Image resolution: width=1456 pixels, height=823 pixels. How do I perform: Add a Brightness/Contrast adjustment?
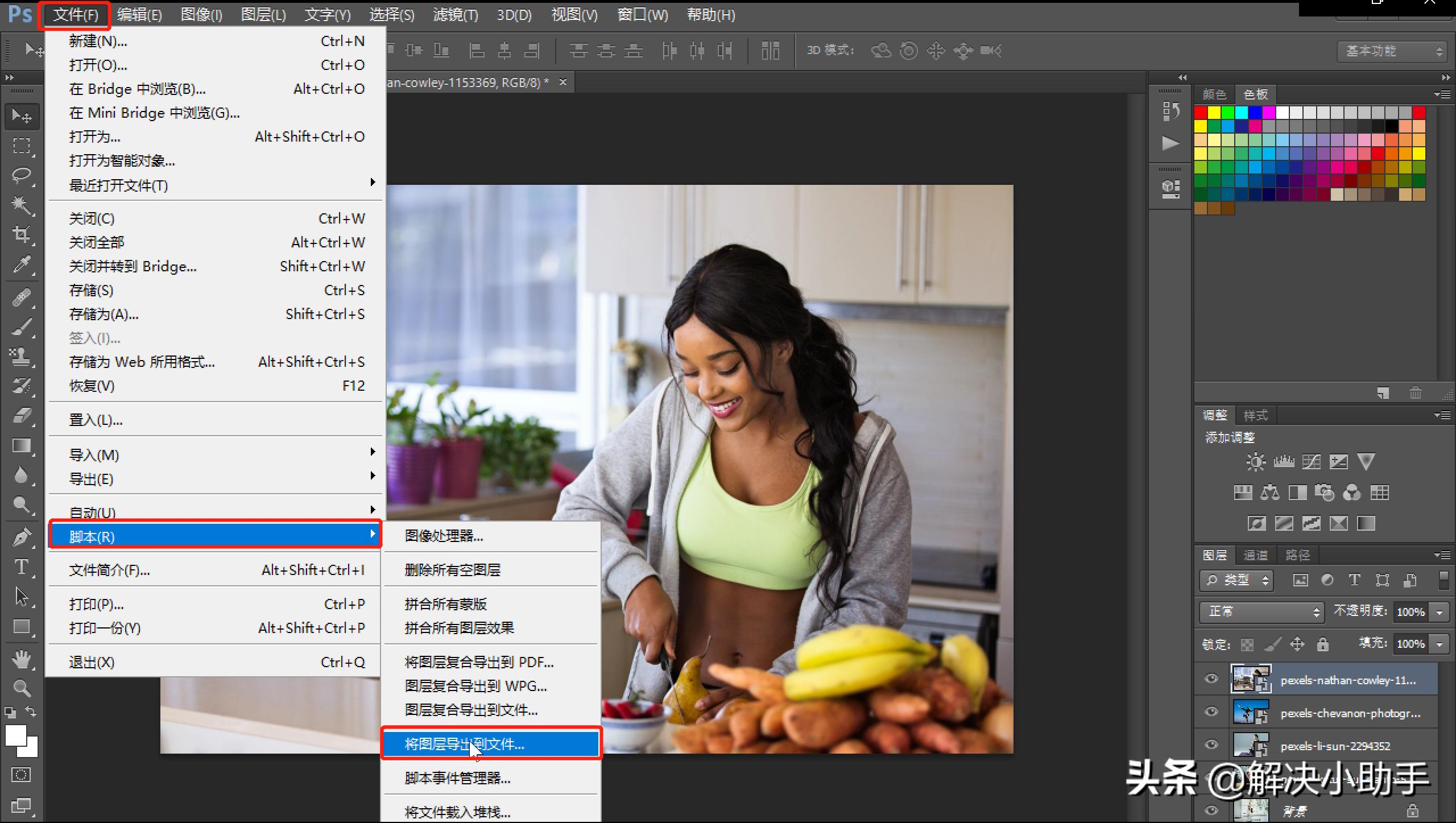(1255, 461)
